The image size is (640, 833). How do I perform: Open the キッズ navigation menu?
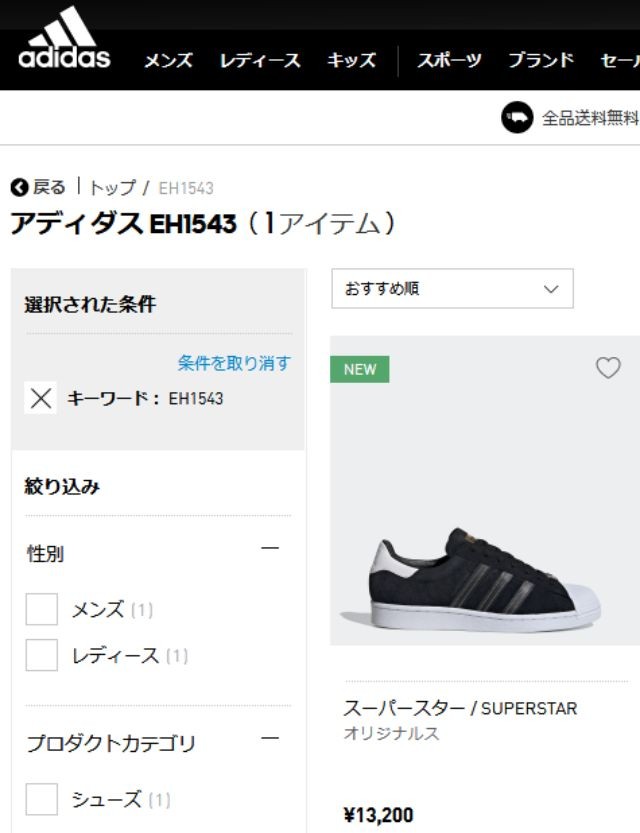tap(351, 60)
